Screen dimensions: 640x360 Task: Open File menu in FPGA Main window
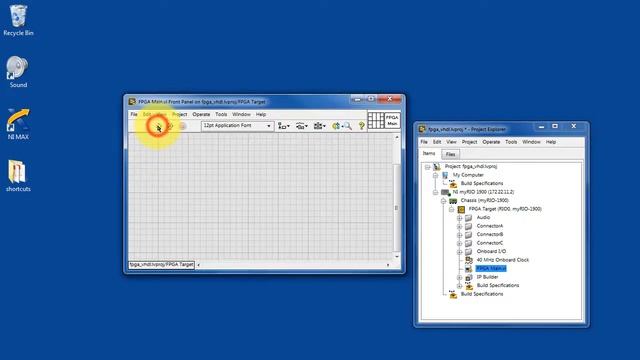pos(134,114)
